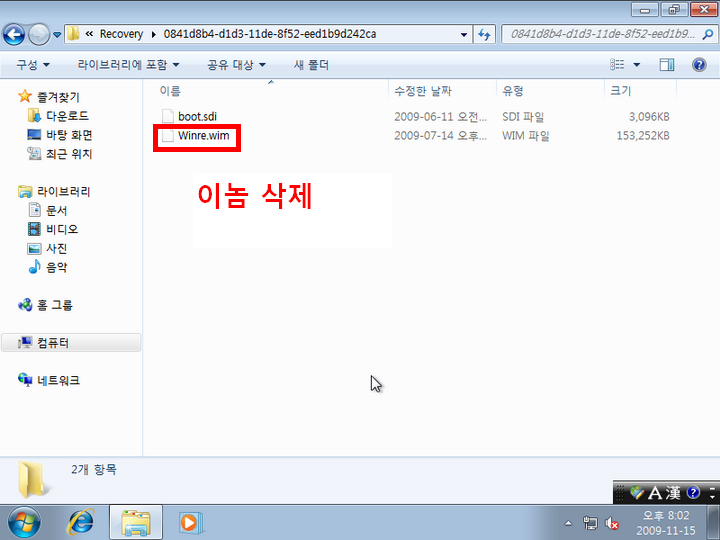720x540 pixels.
Task: Show hidden tray icons arrow
Action: pyautogui.click(x=568, y=523)
